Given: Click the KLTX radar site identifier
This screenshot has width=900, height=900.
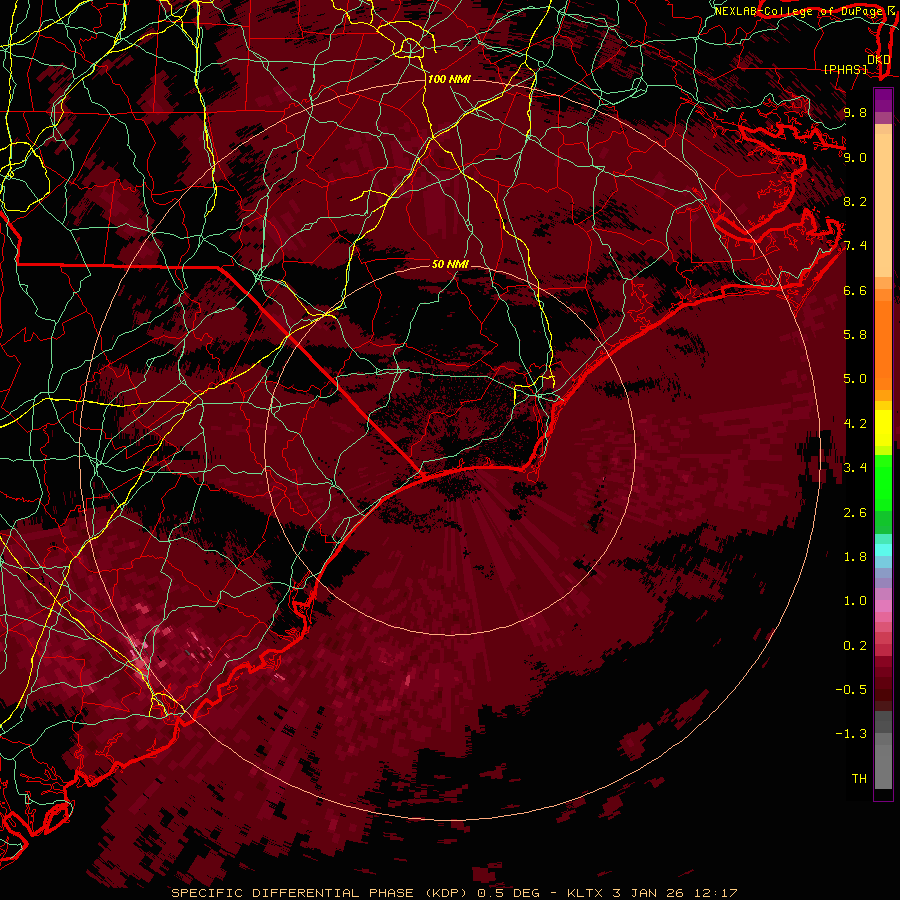Looking at the screenshot, I should [x=586, y=893].
